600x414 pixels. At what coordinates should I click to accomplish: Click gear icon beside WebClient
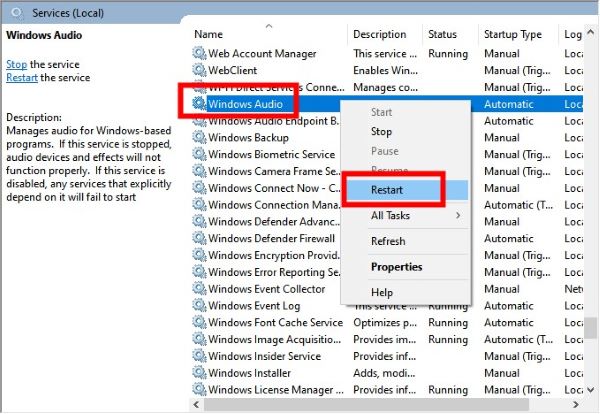(199, 70)
